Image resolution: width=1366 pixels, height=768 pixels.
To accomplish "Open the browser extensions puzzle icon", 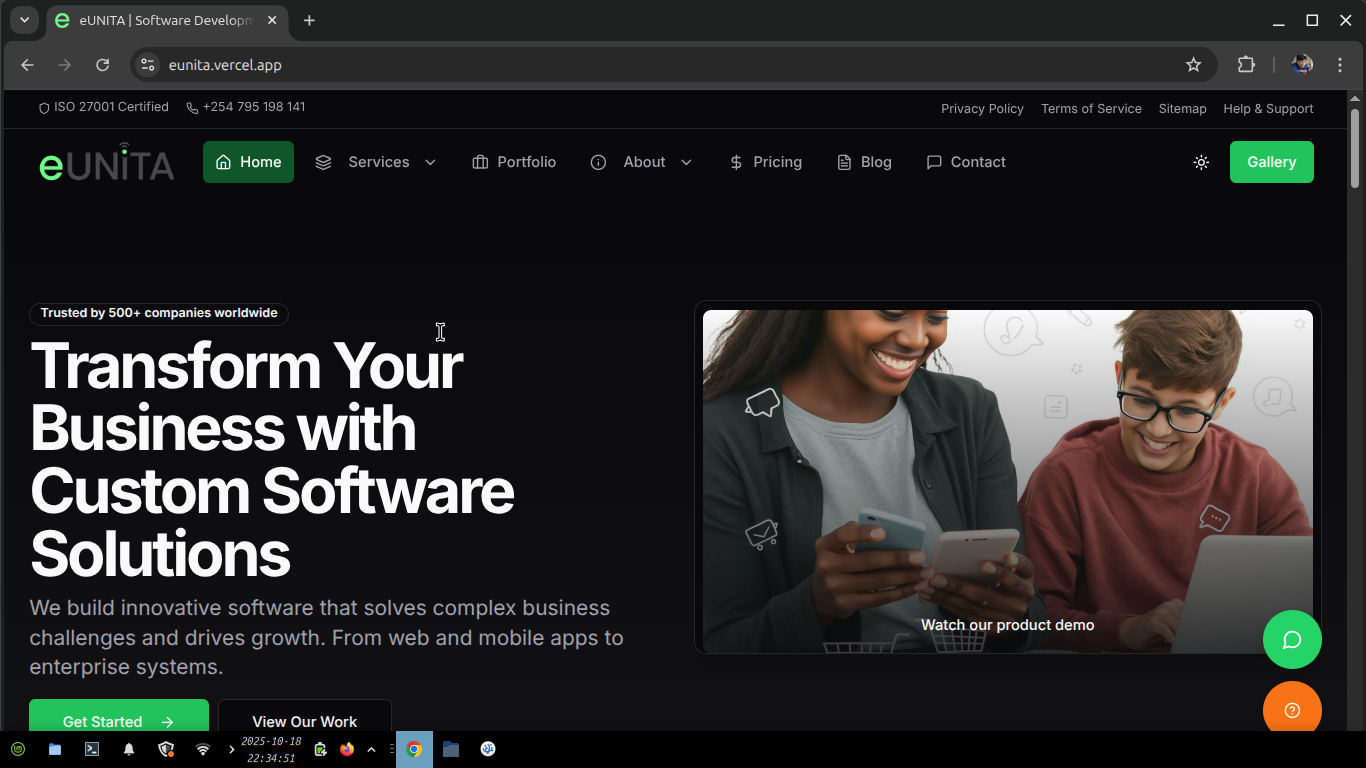I will [x=1246, y=64].
